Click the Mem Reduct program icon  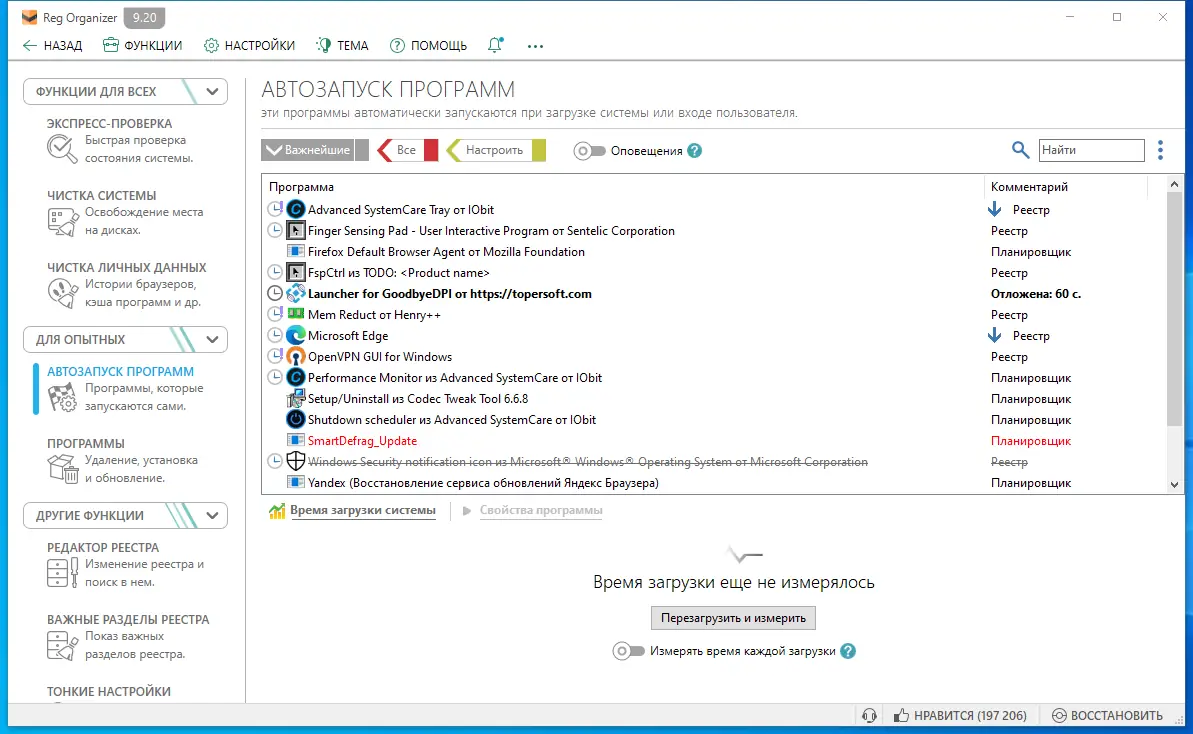point(295,314)
